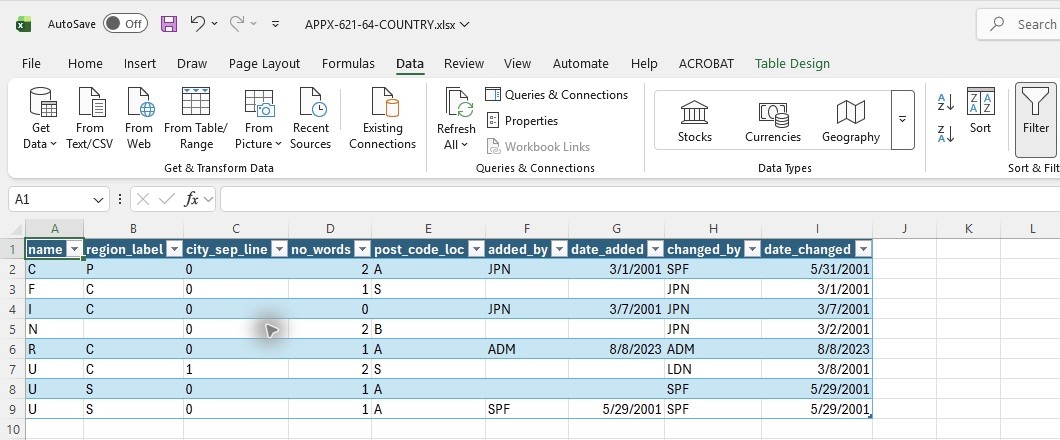Select column J header

coord(904,228)
